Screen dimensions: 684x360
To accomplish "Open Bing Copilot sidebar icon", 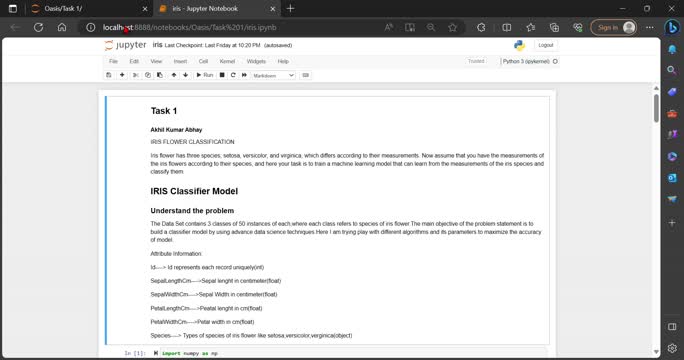I will (672, 27).
